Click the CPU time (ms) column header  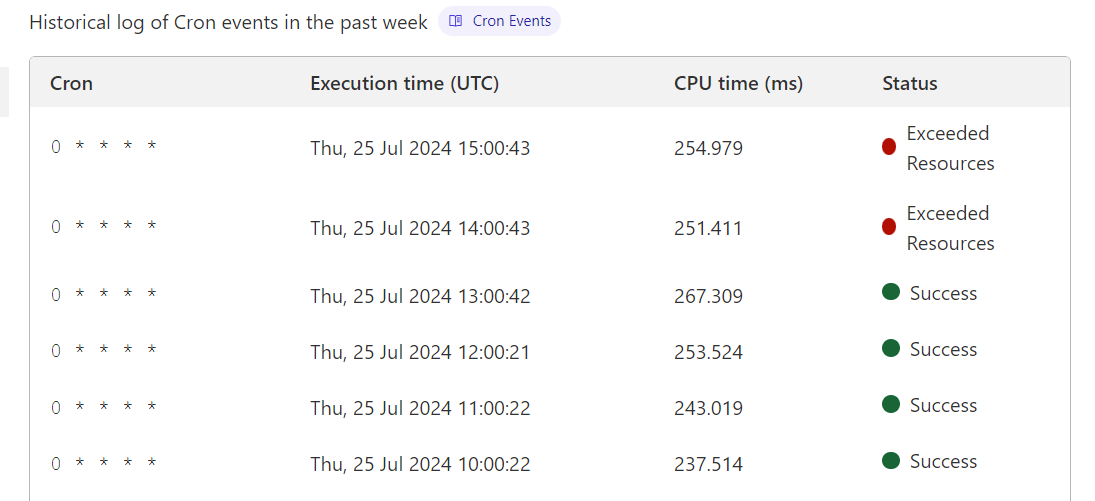738,83
